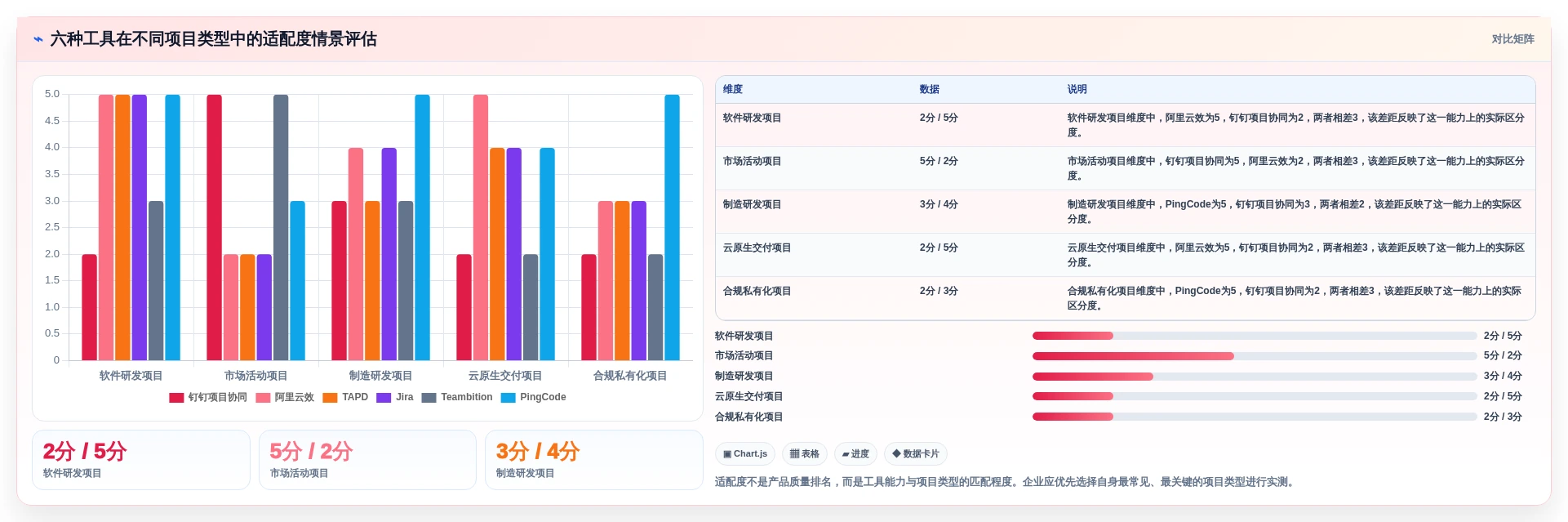Toggle 钉钉项目协同 legend entry

pos(208,398)
